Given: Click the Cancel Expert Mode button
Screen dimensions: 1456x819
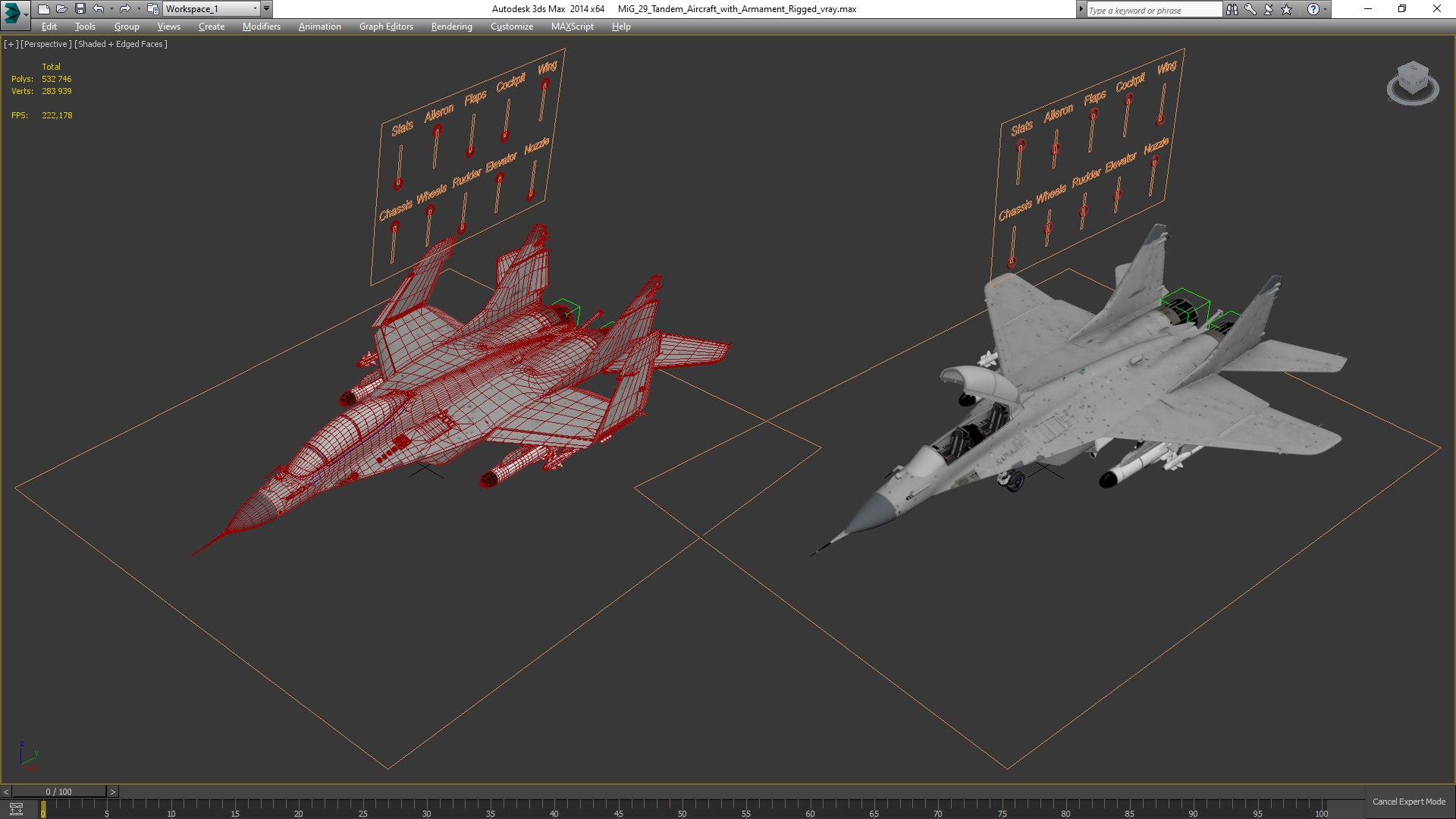Looking at the screenshot, I should [1409, 802].
